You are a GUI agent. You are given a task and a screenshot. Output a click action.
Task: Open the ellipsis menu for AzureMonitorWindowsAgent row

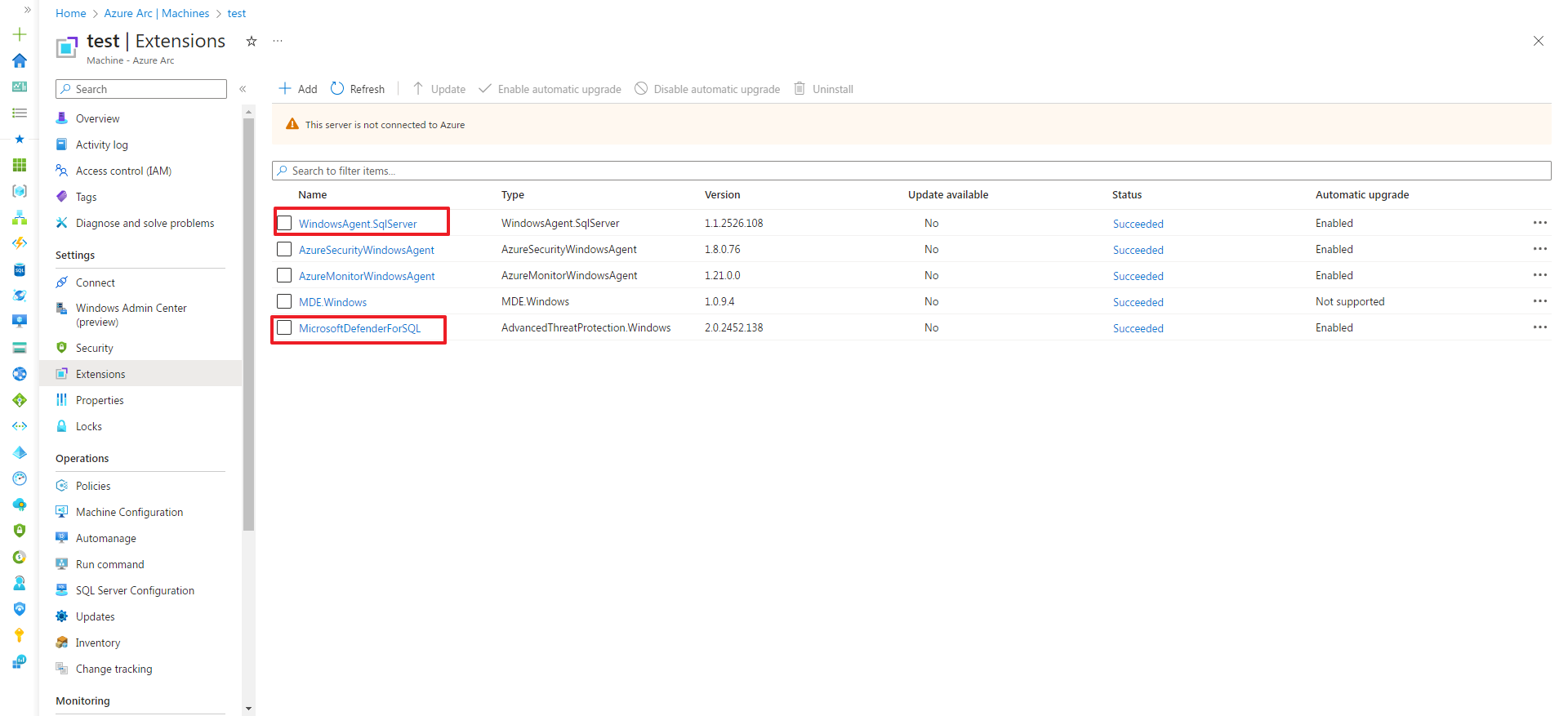[x=1540, y=275]
